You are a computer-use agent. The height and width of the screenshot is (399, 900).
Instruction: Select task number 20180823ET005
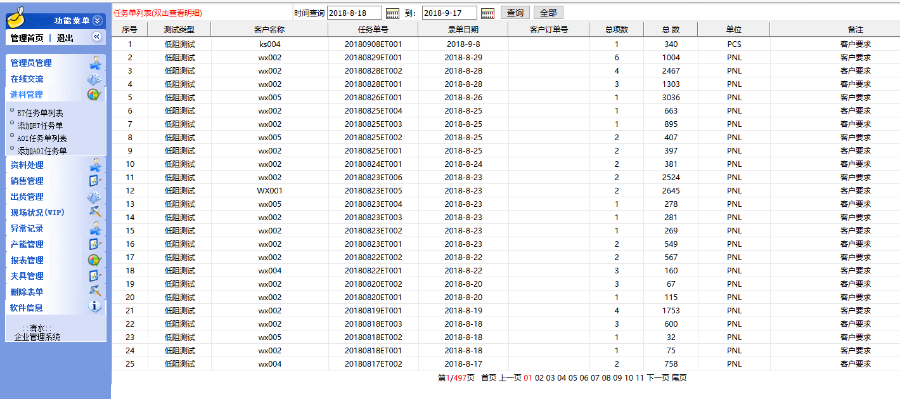pos(373,191)
